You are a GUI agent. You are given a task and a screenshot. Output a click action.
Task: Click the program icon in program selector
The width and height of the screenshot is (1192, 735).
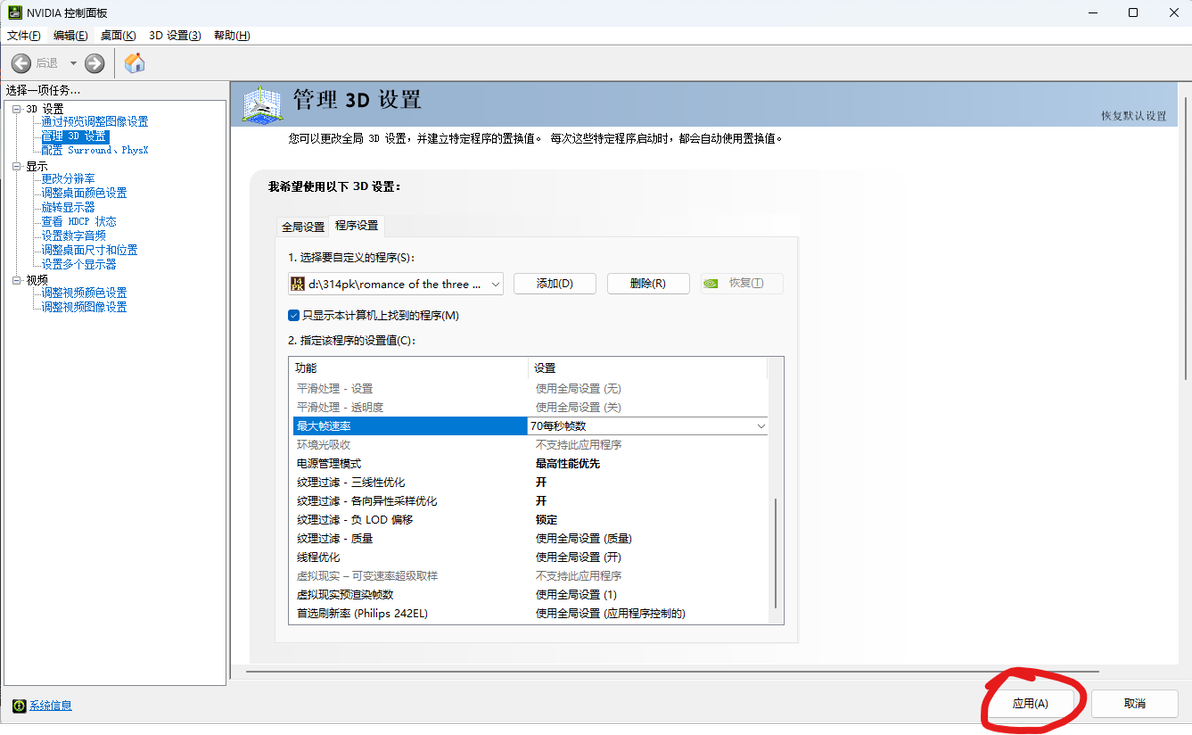coord(297,284)
